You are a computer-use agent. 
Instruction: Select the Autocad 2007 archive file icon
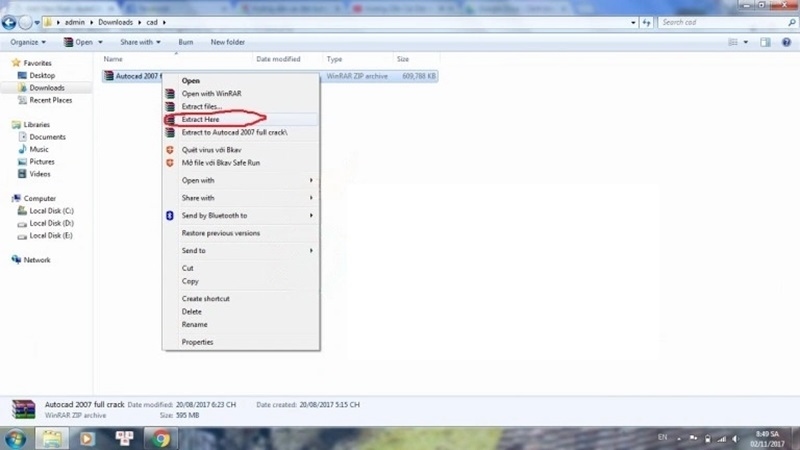[x=108, y=75]
